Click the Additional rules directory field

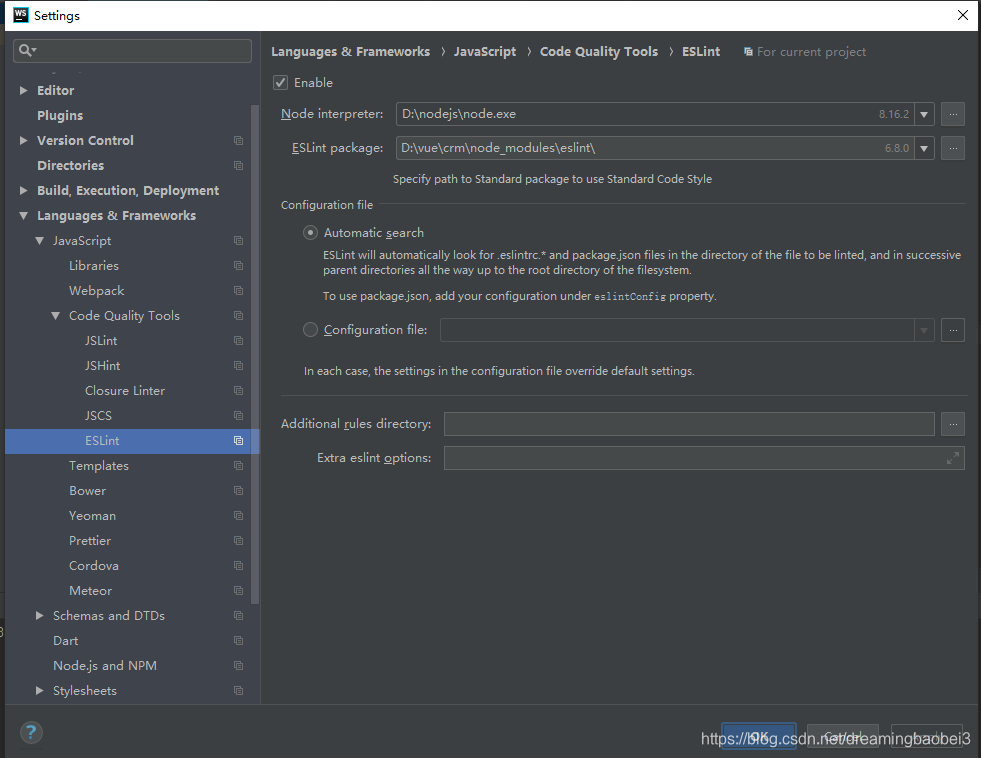tap(689, 423)
